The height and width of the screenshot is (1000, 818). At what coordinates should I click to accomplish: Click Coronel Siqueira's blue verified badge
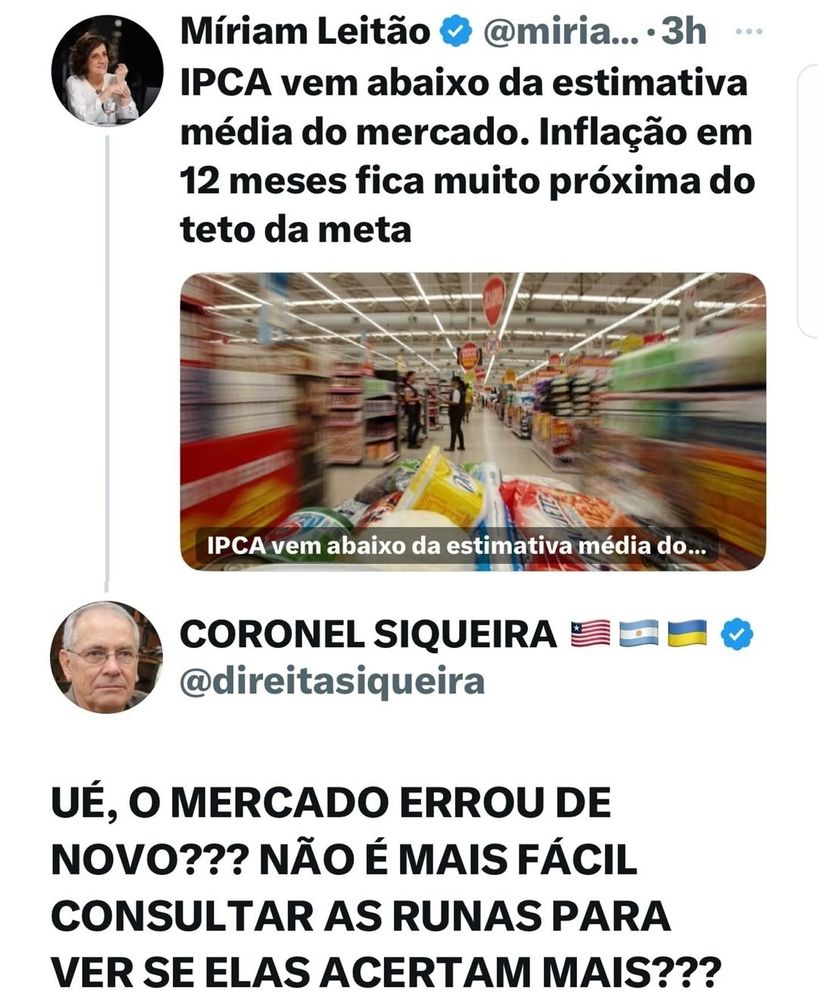737,635
